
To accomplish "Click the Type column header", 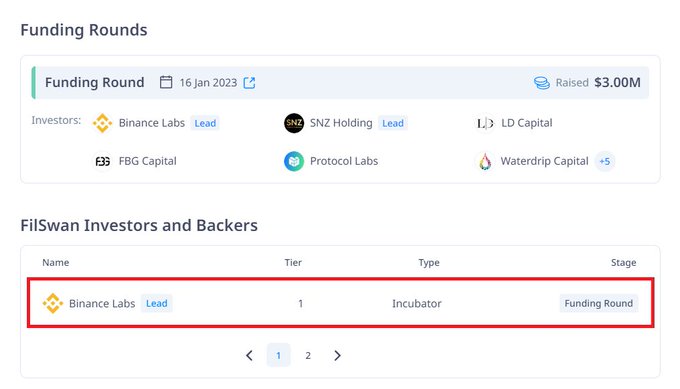I will [x=429, y=263].
